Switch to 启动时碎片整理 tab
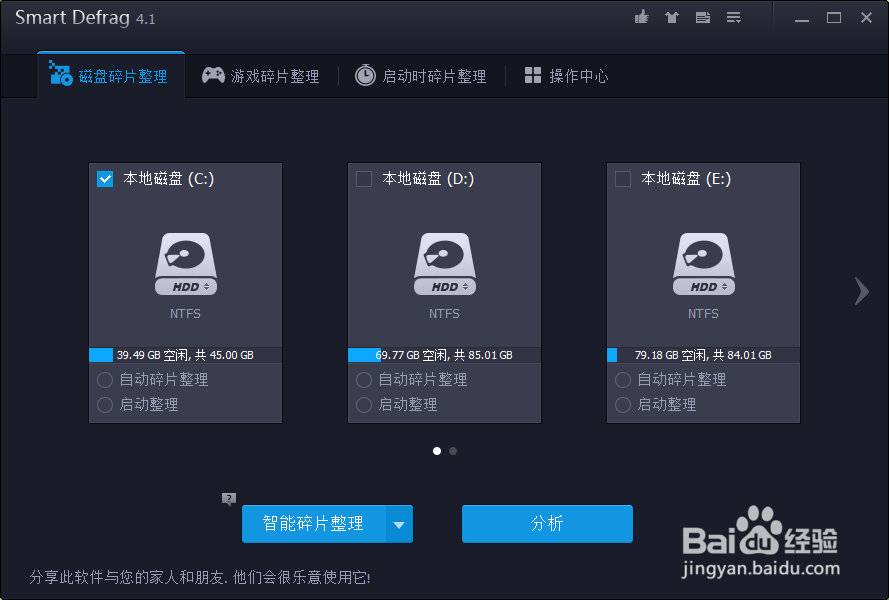Image resolution: width=889 pixels, height=600 pixels. point(421,75)
